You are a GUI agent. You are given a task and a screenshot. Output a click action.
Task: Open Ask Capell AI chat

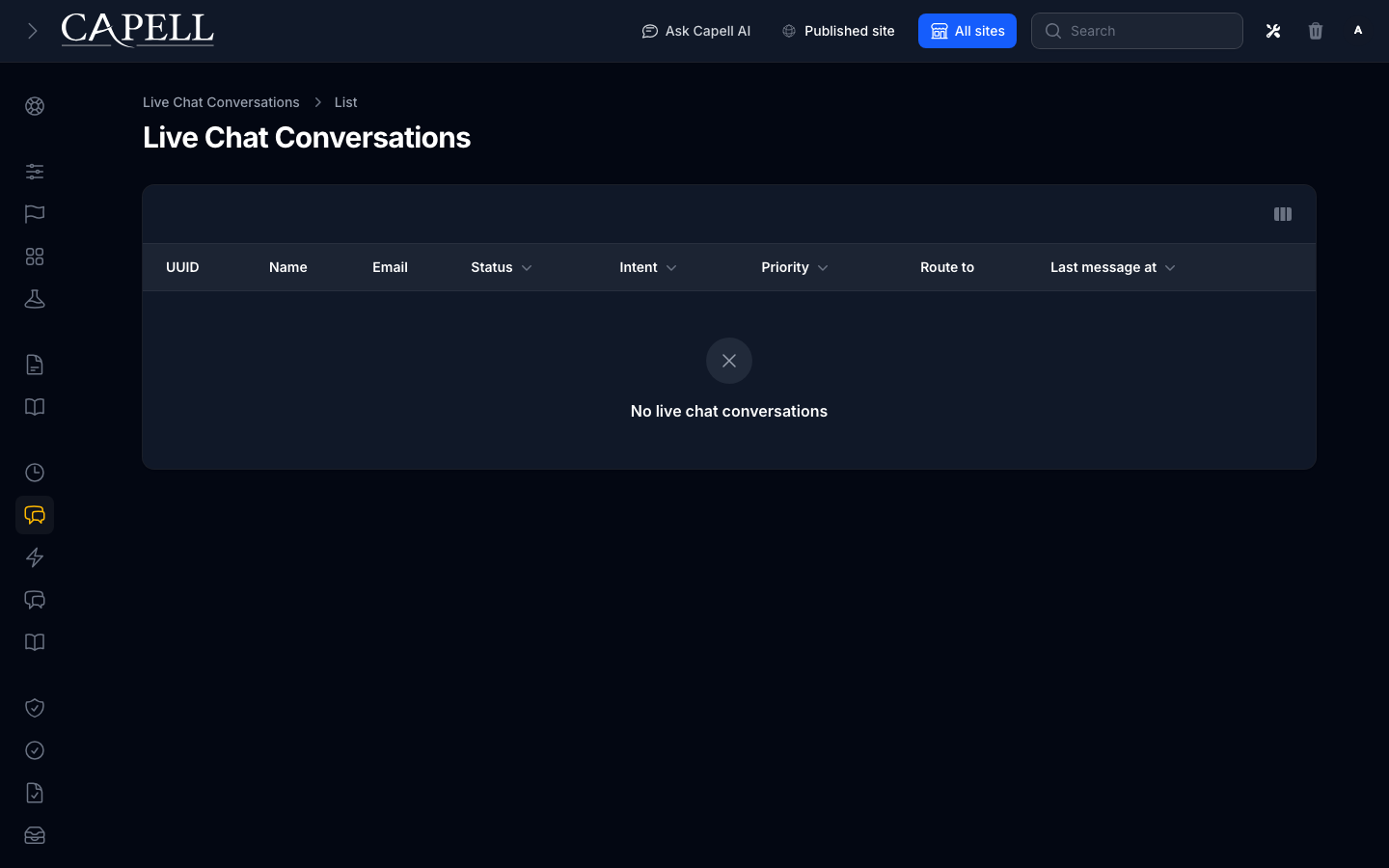point(696,31)
